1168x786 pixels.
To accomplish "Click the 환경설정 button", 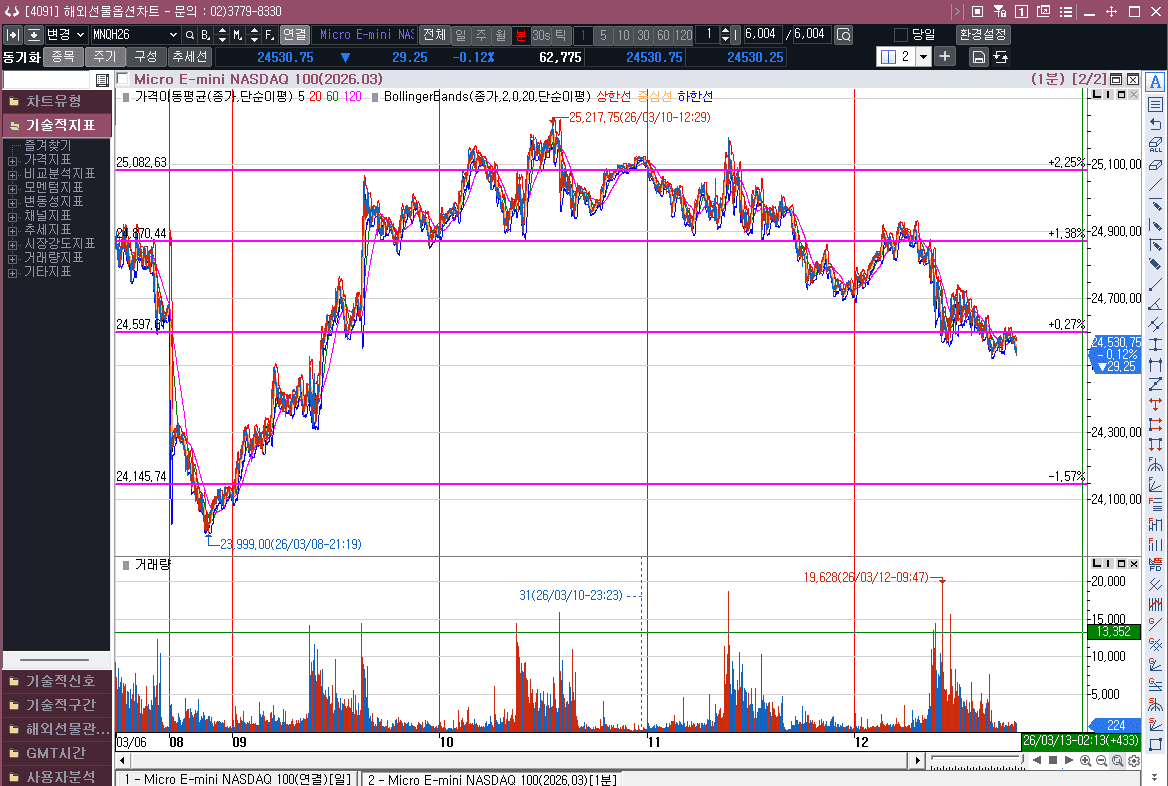I will coord(983,35).
